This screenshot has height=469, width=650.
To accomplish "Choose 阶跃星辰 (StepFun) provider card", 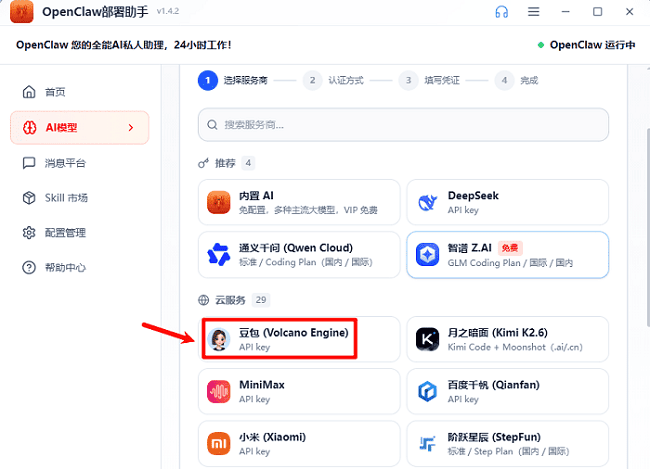I will click(508, 444).
